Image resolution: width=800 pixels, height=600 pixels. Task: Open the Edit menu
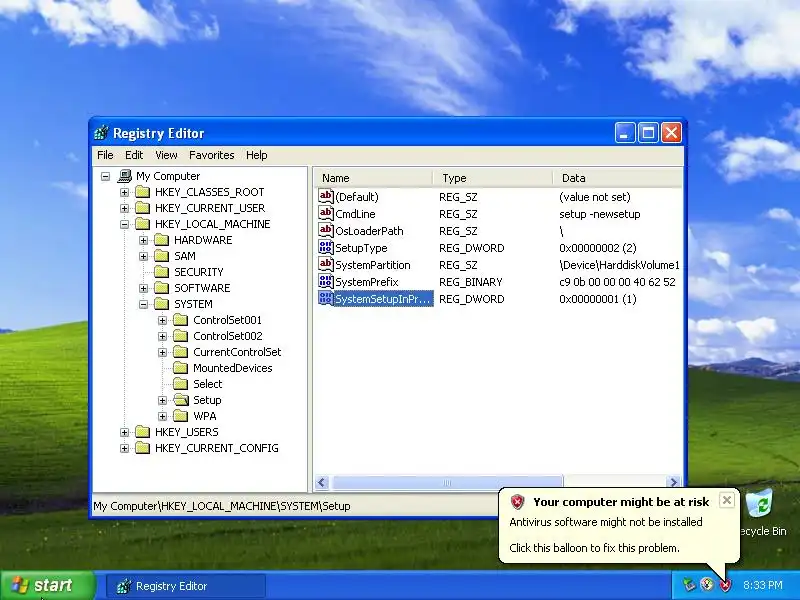(x=134, y=155)
